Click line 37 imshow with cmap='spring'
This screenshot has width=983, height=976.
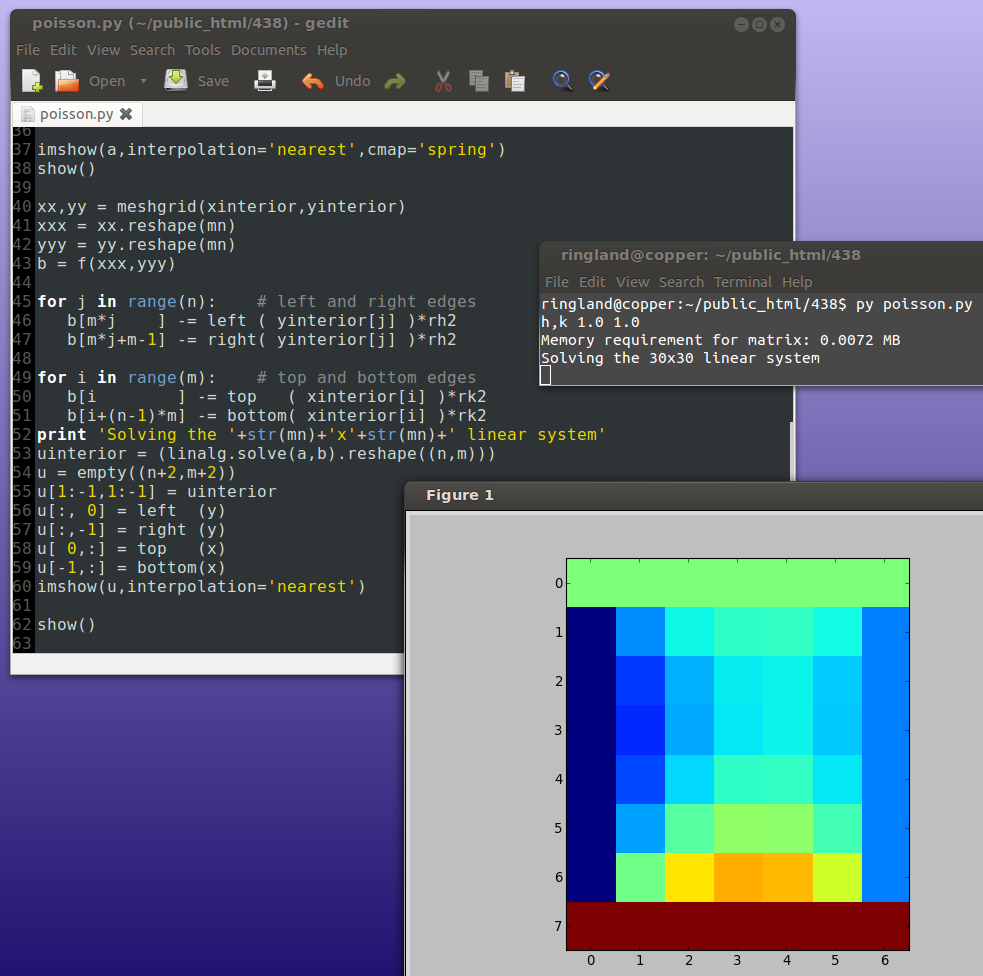271,150
